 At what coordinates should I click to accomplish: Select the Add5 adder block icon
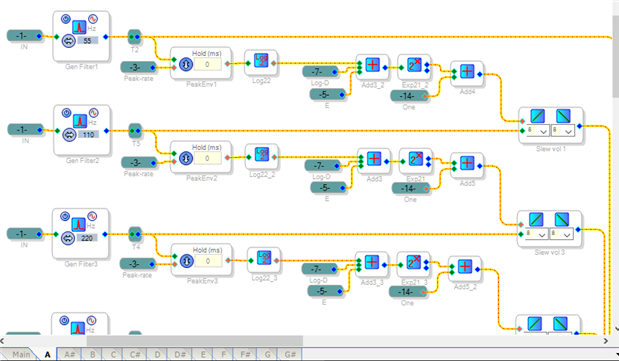467,163
